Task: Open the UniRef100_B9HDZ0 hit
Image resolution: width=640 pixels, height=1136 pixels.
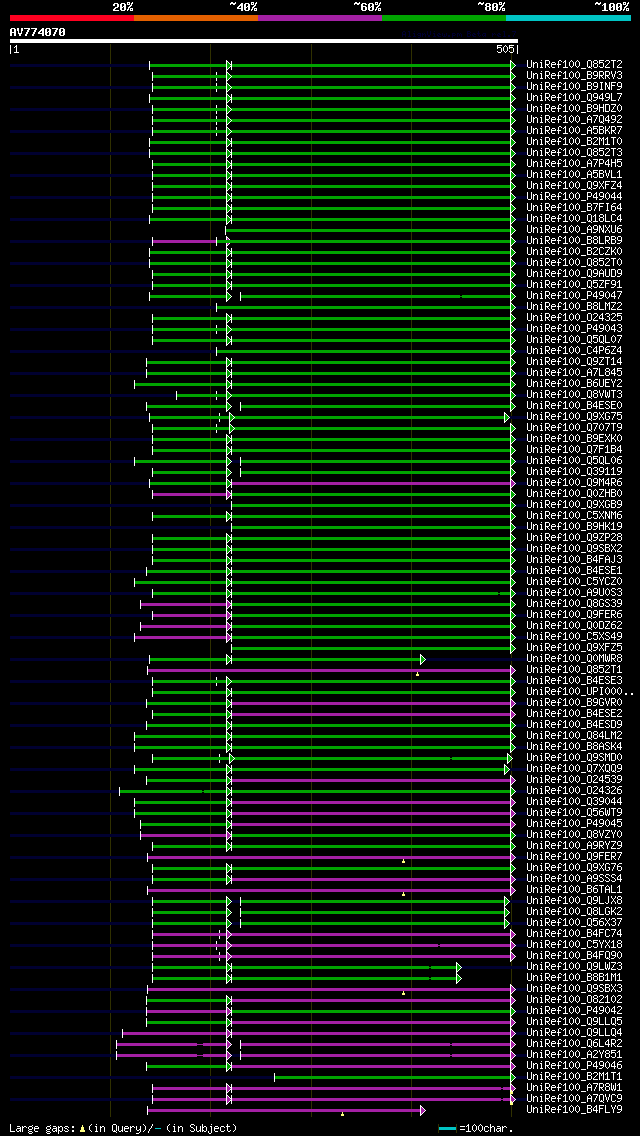Action: click(x=574, y=108)
